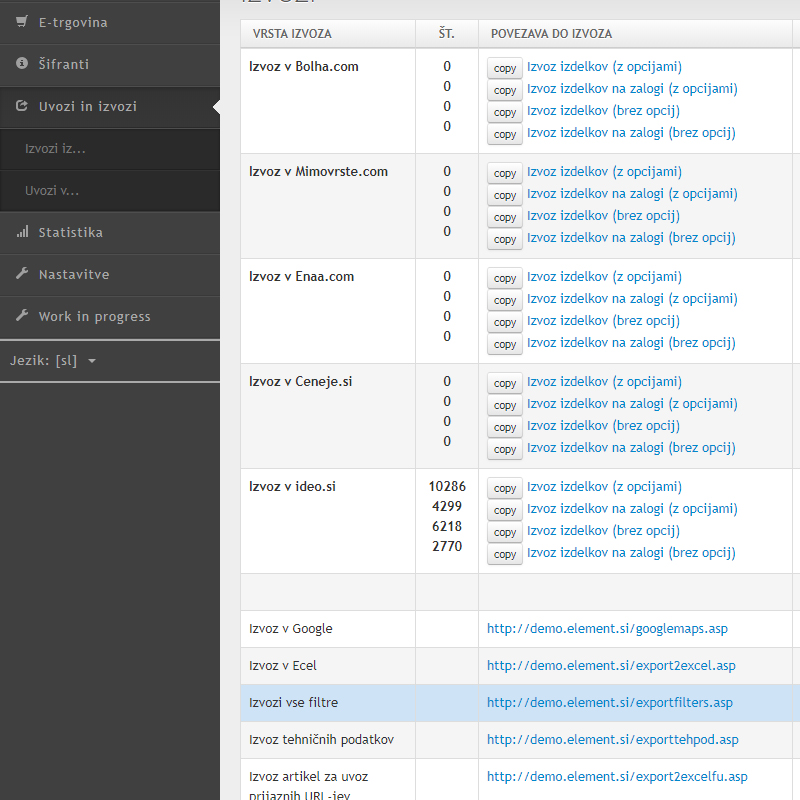The height and width of the screenshot is (800, 800).
Task: Open Enaa.com na zalogi (brez opcij) link
Action: pos(631,343)
